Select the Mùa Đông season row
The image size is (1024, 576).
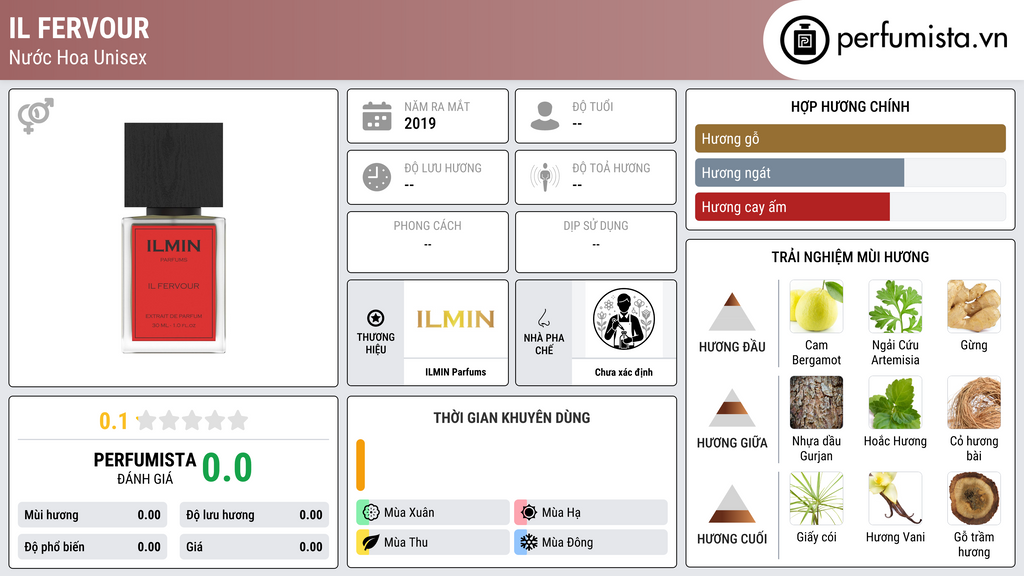591,542
